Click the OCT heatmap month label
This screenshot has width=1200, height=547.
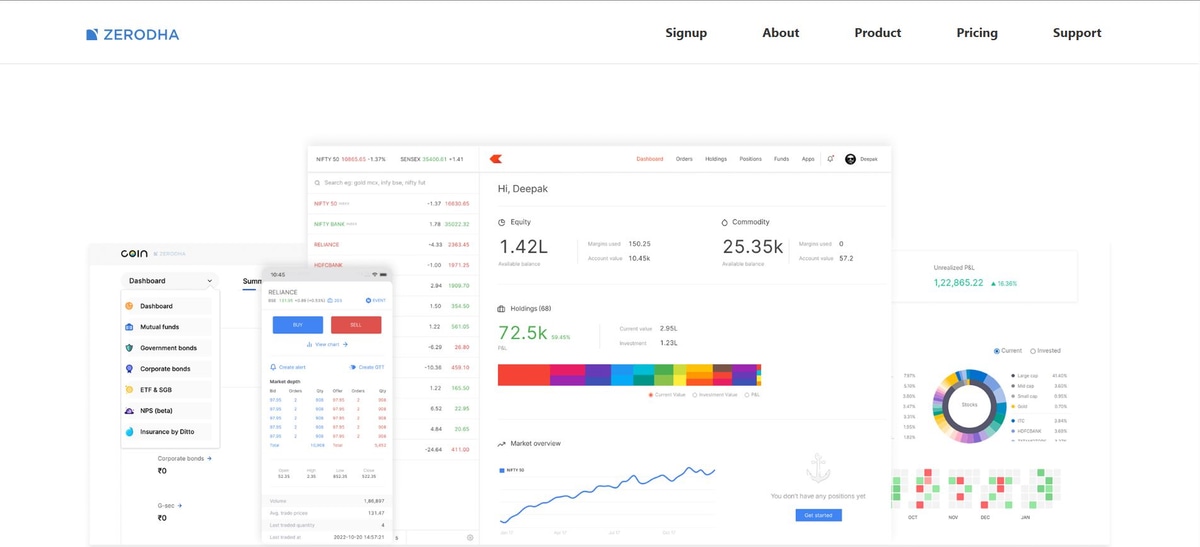[913, 518]
